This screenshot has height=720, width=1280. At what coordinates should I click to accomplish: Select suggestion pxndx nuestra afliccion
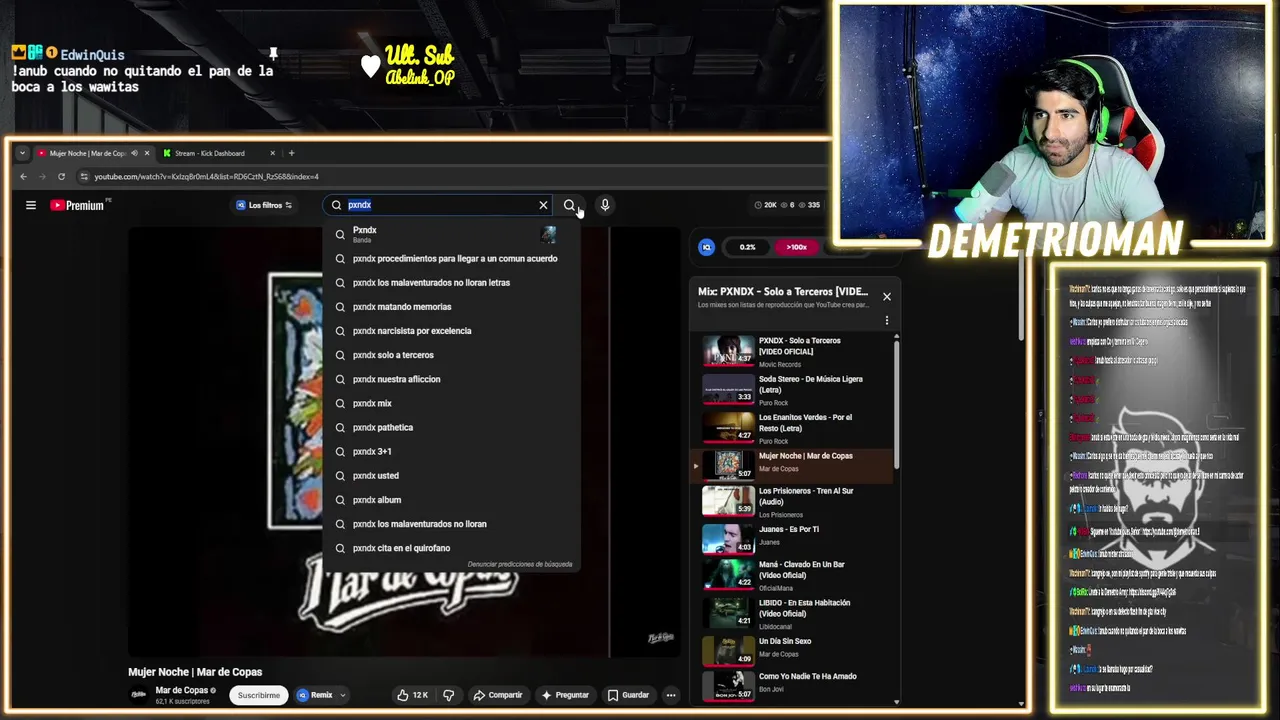tap(451, 379)
